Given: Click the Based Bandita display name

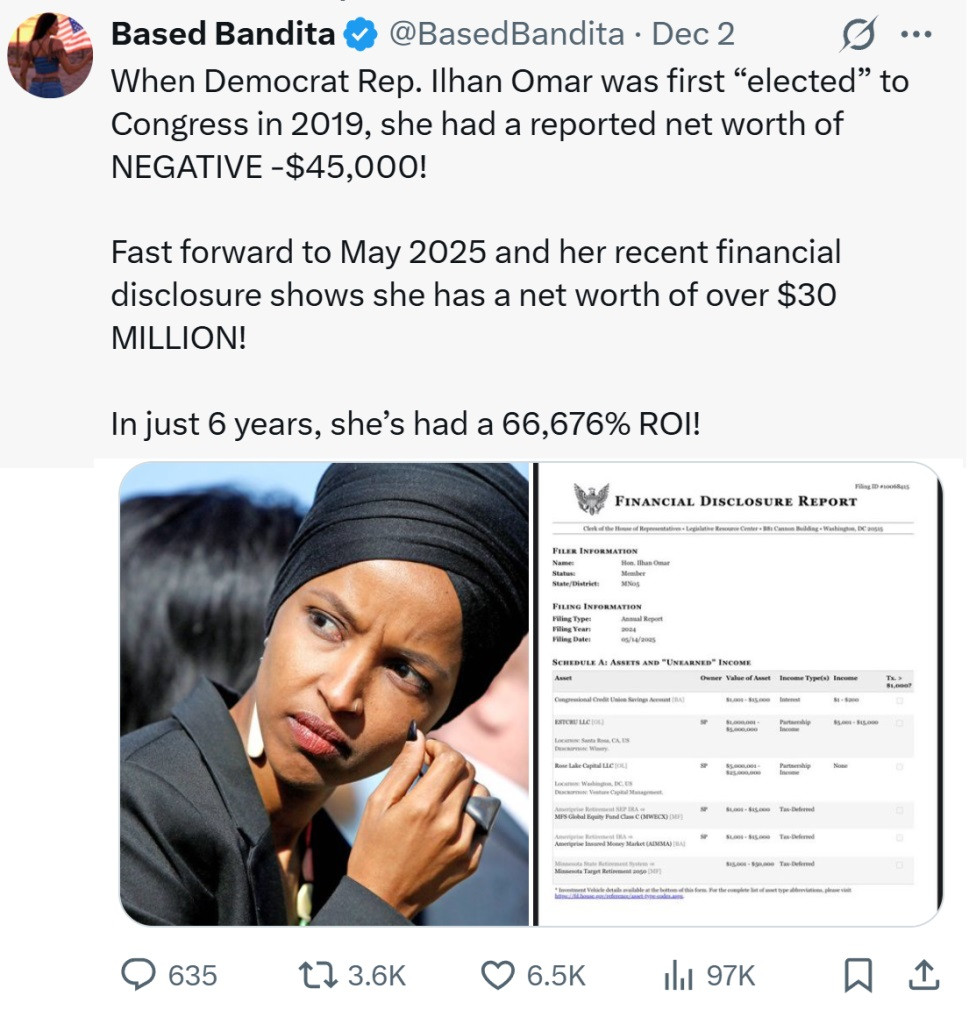Looking at the screenshot, I should 223,35.
